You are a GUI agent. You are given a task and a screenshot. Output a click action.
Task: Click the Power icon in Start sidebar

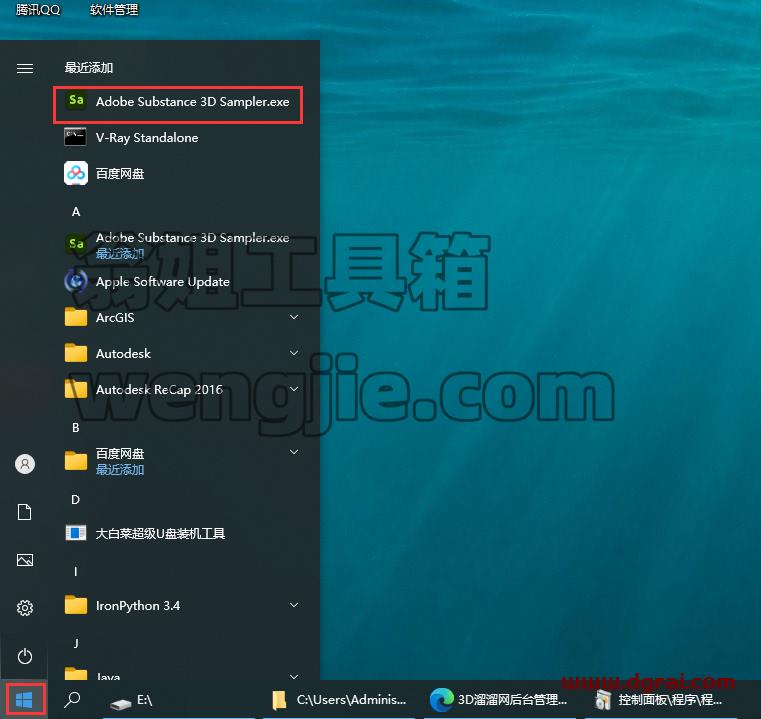[25, 656]
